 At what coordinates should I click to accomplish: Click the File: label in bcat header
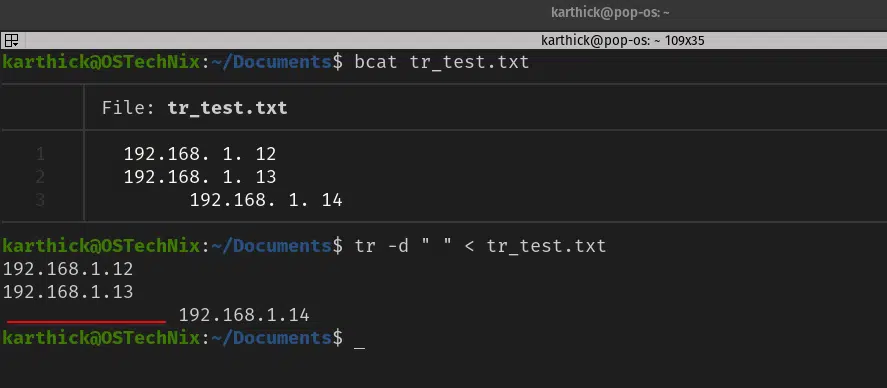click(128, 107)
